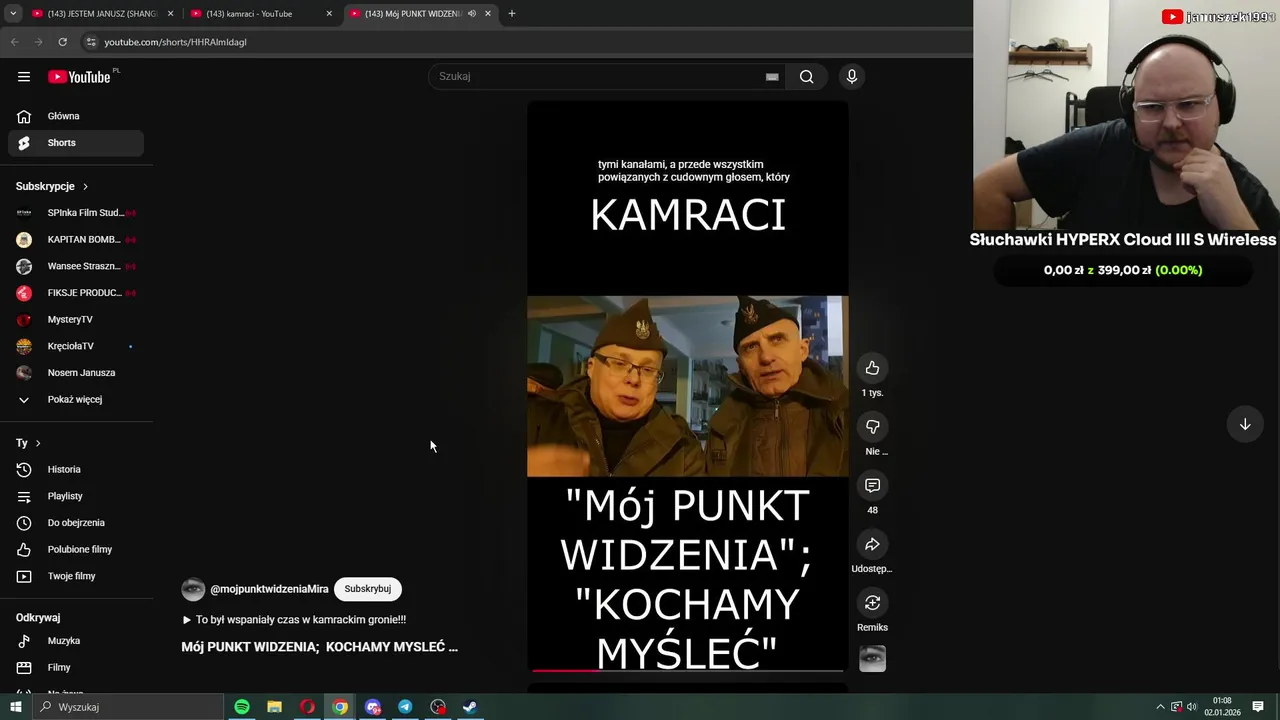The width and height of the screenshot is (1280, 720).
Task: Open comments showing 48
Action: tap(872, 485)
